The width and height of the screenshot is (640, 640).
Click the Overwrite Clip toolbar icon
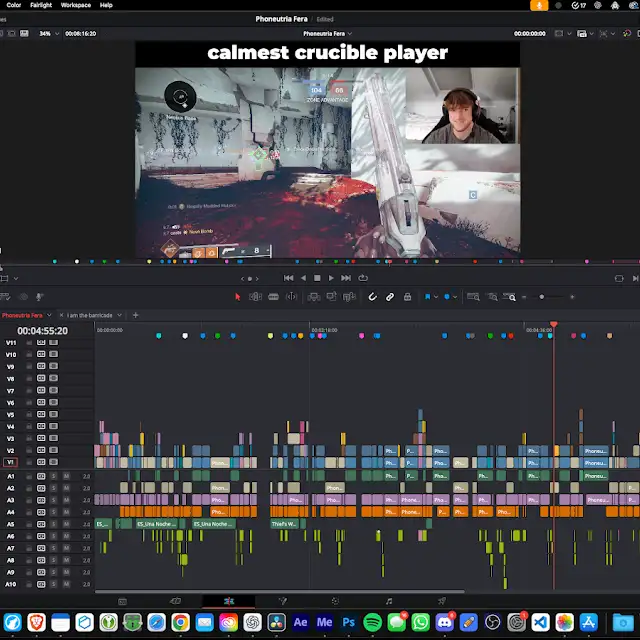pos(331,297)
